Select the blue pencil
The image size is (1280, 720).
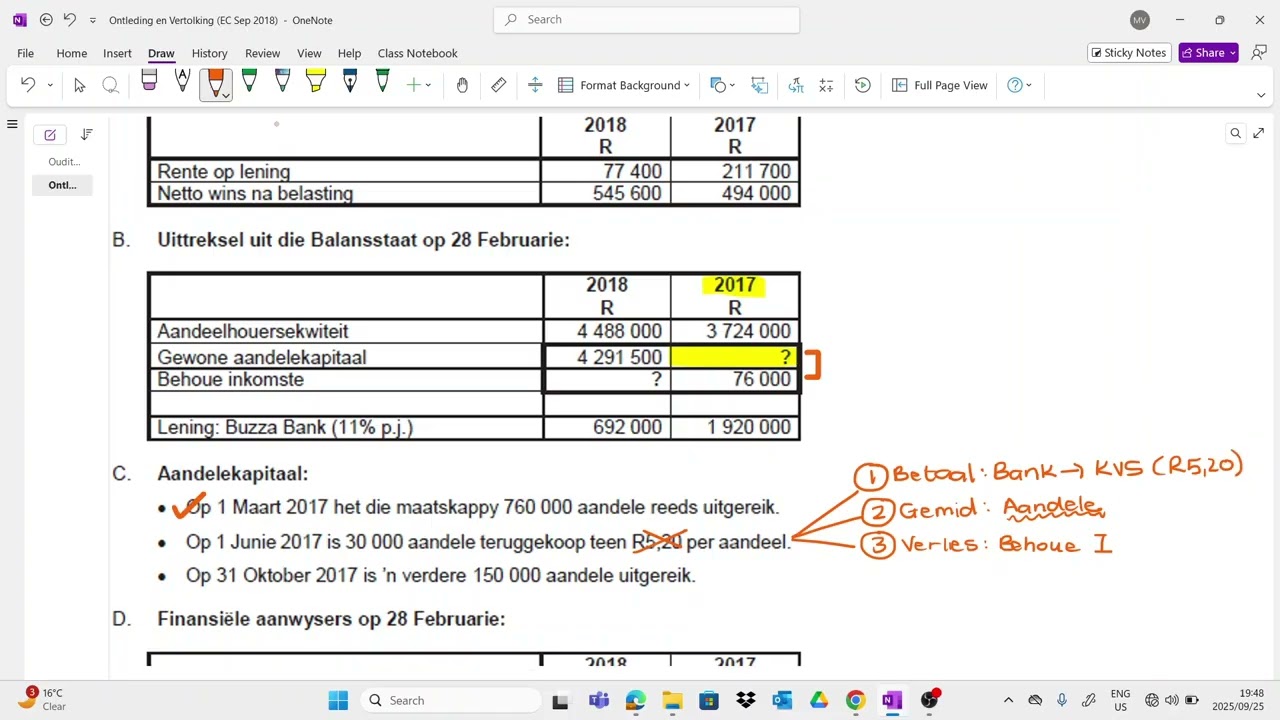point(282,82)
